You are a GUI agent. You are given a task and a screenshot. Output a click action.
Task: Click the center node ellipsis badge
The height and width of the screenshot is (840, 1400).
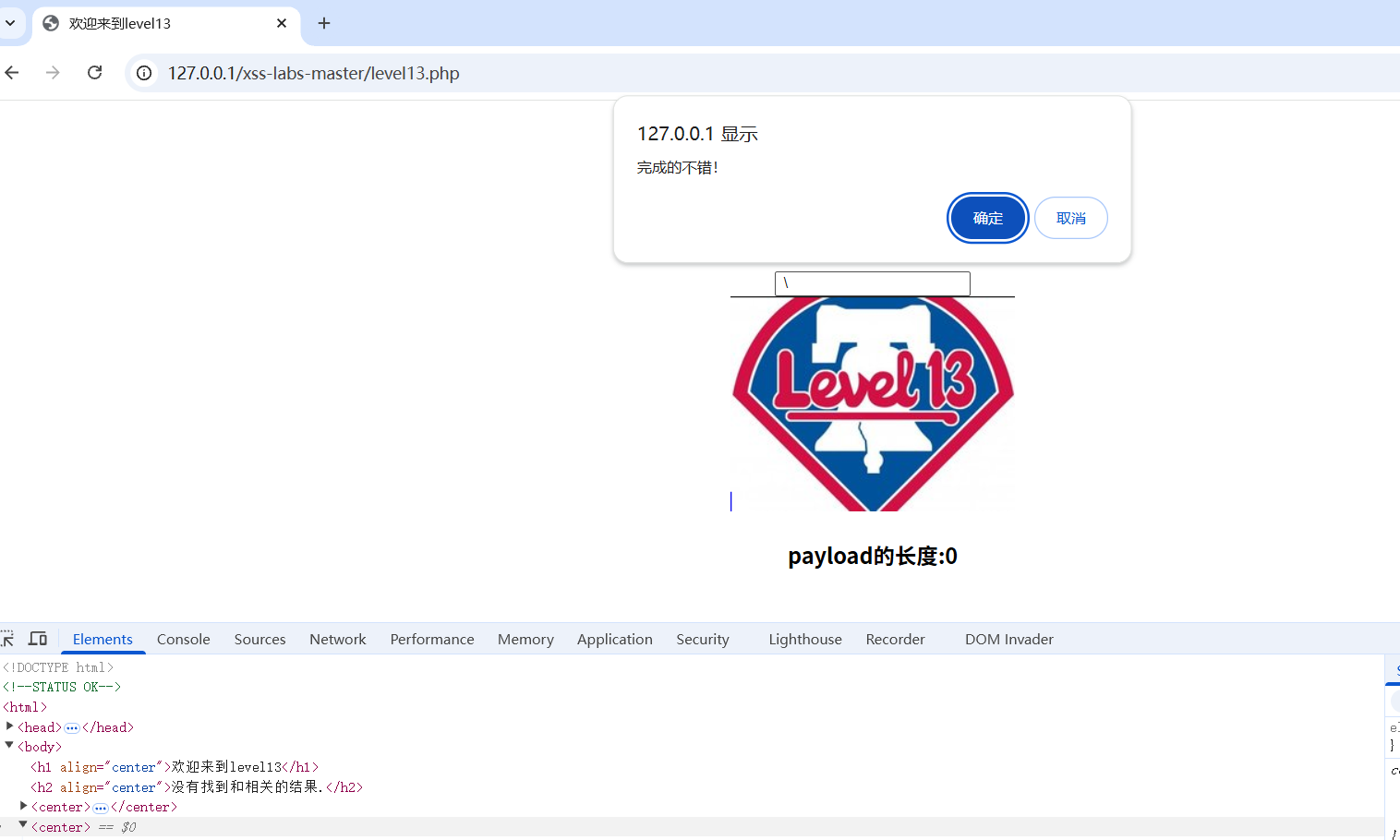pos(101,807)
